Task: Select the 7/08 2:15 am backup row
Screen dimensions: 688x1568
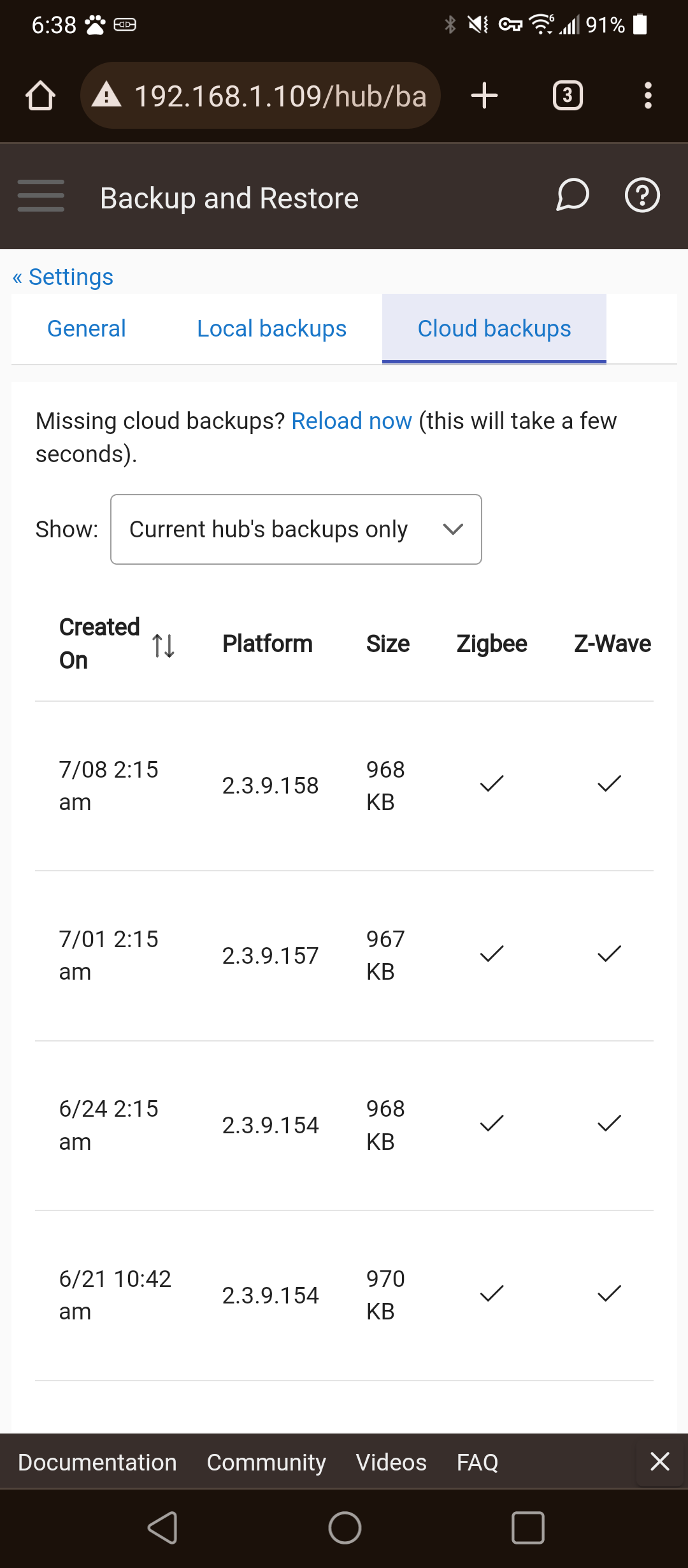Action: 344,786
